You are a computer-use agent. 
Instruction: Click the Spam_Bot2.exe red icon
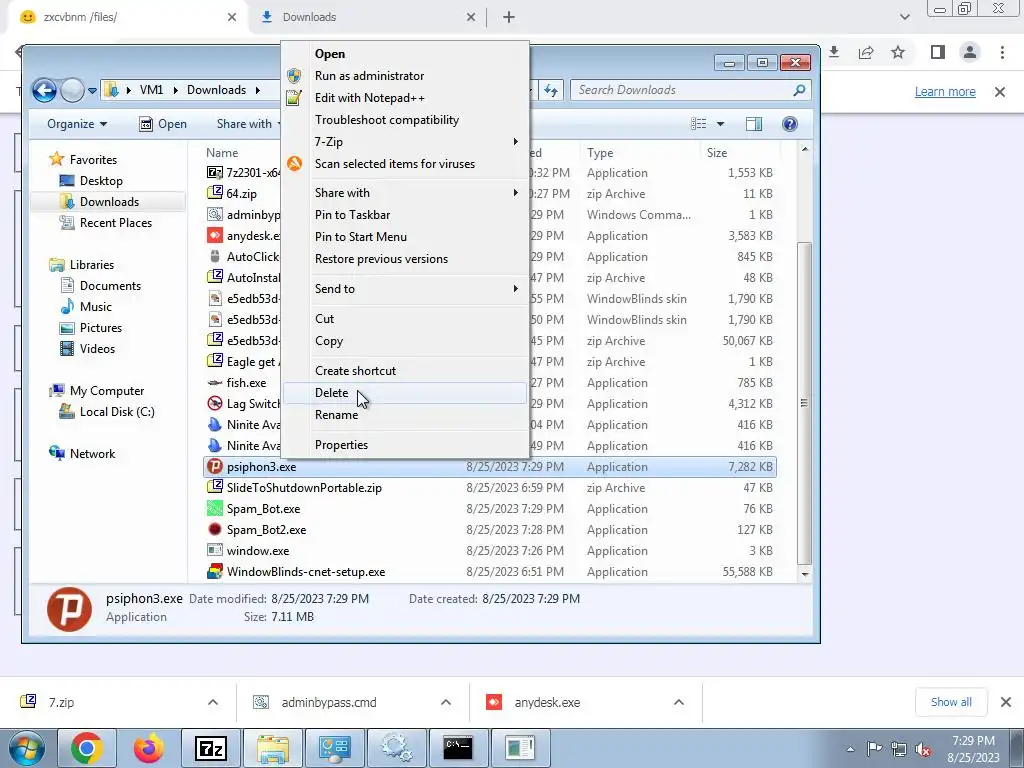[x=214, y=530]
